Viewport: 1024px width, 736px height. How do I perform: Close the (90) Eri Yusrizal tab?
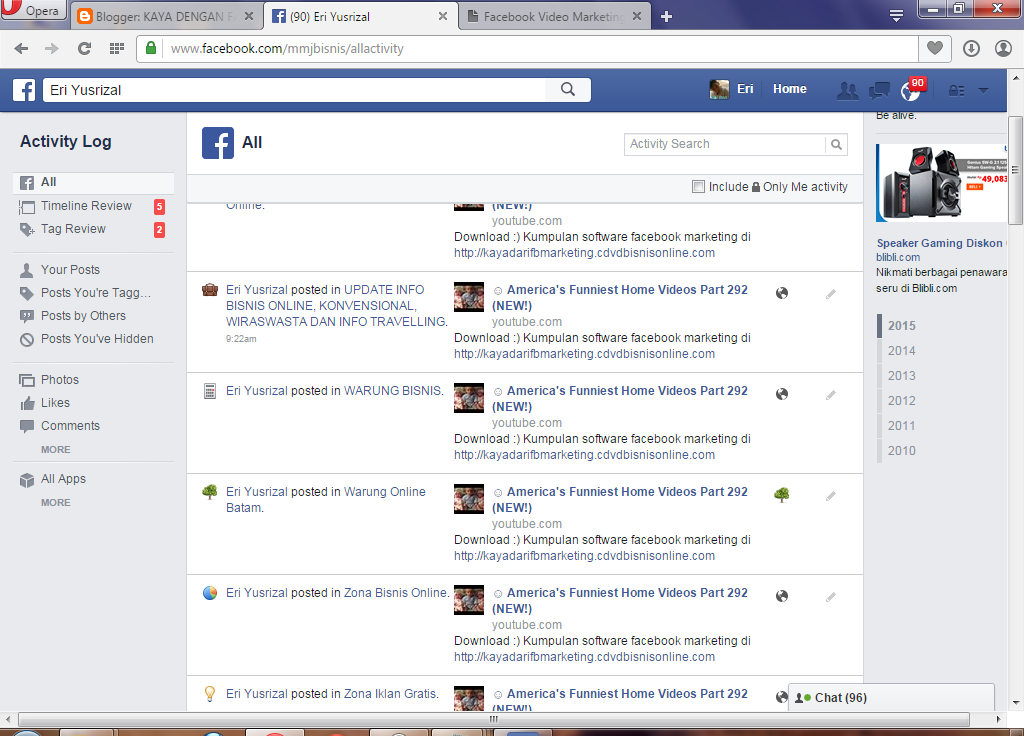[x=443, y=16]
